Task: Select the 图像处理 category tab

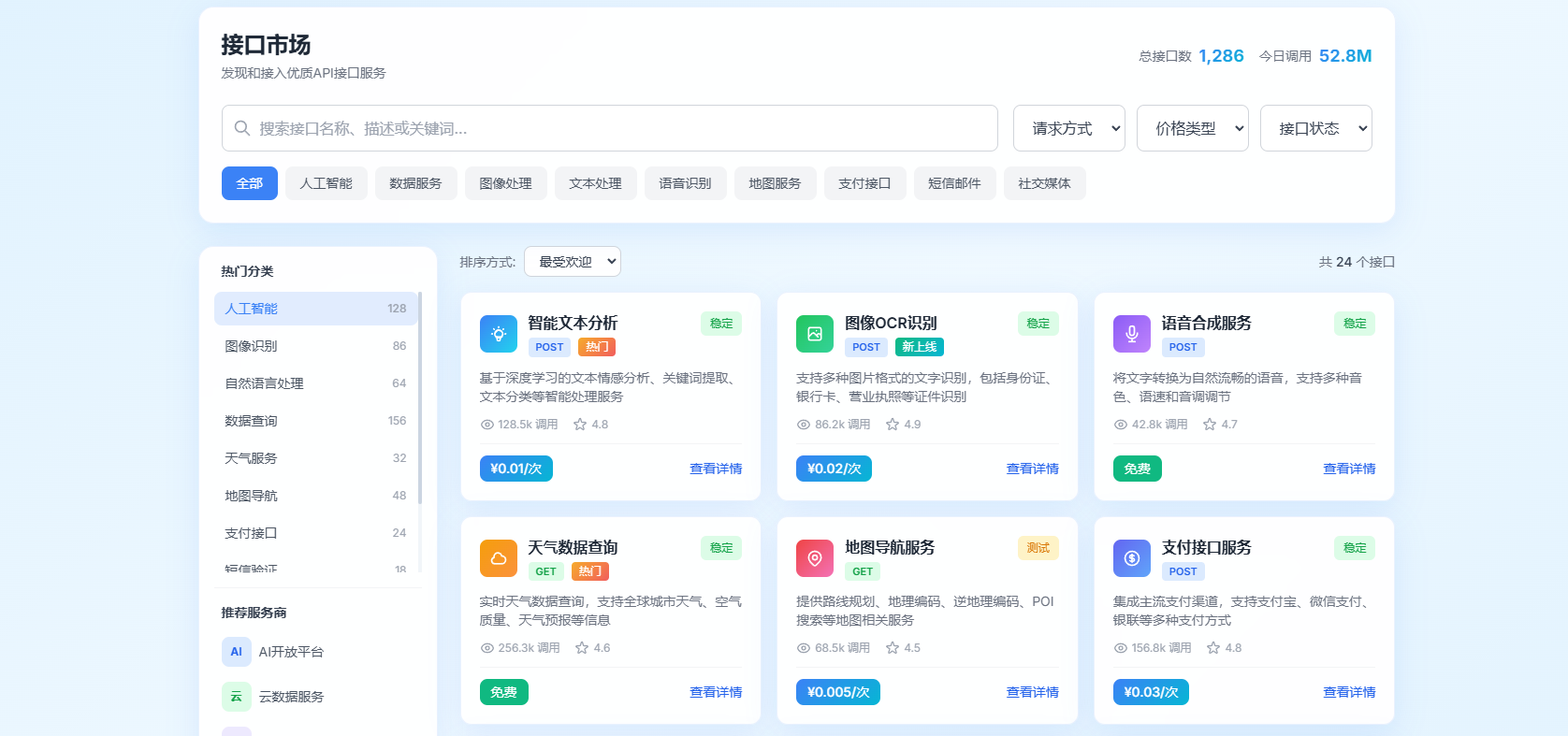Action: (x=505, y=183)
